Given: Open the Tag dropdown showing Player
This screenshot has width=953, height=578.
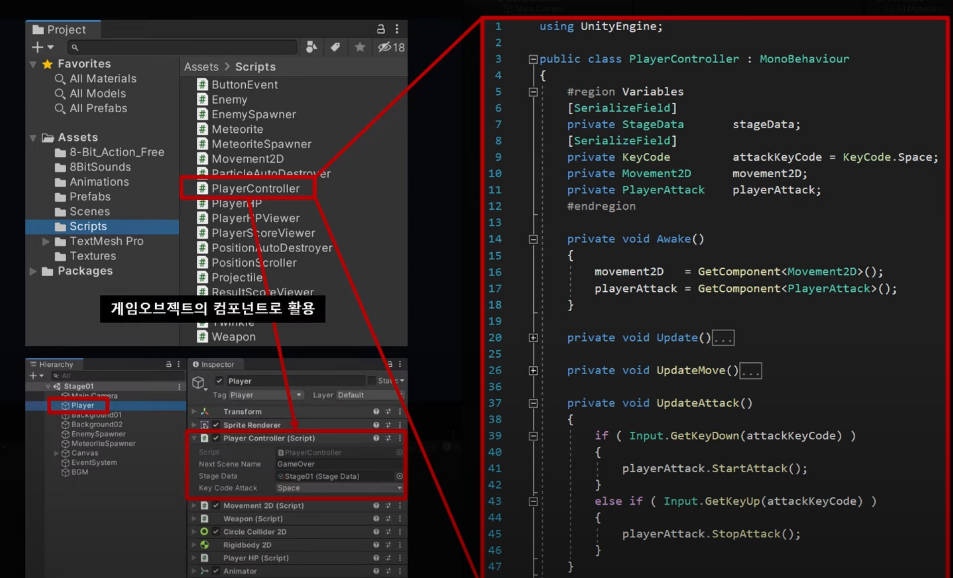Looking at the screenshot, I should pos(266,395).
